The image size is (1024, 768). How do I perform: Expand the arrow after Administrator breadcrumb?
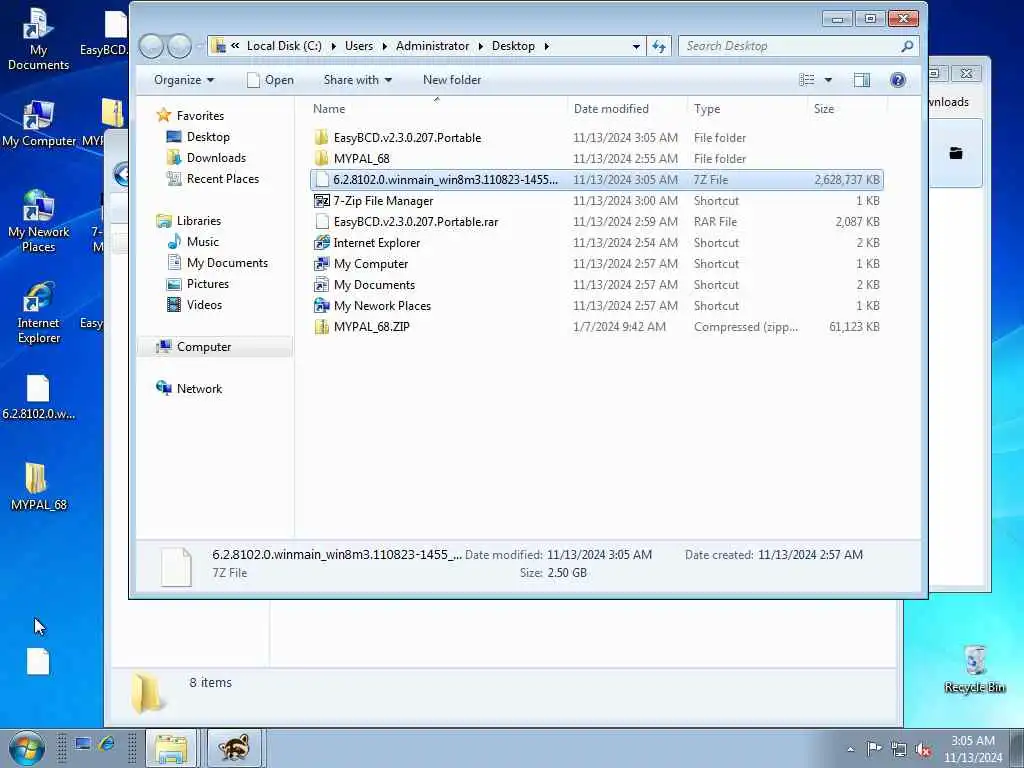tap(481, 46)
